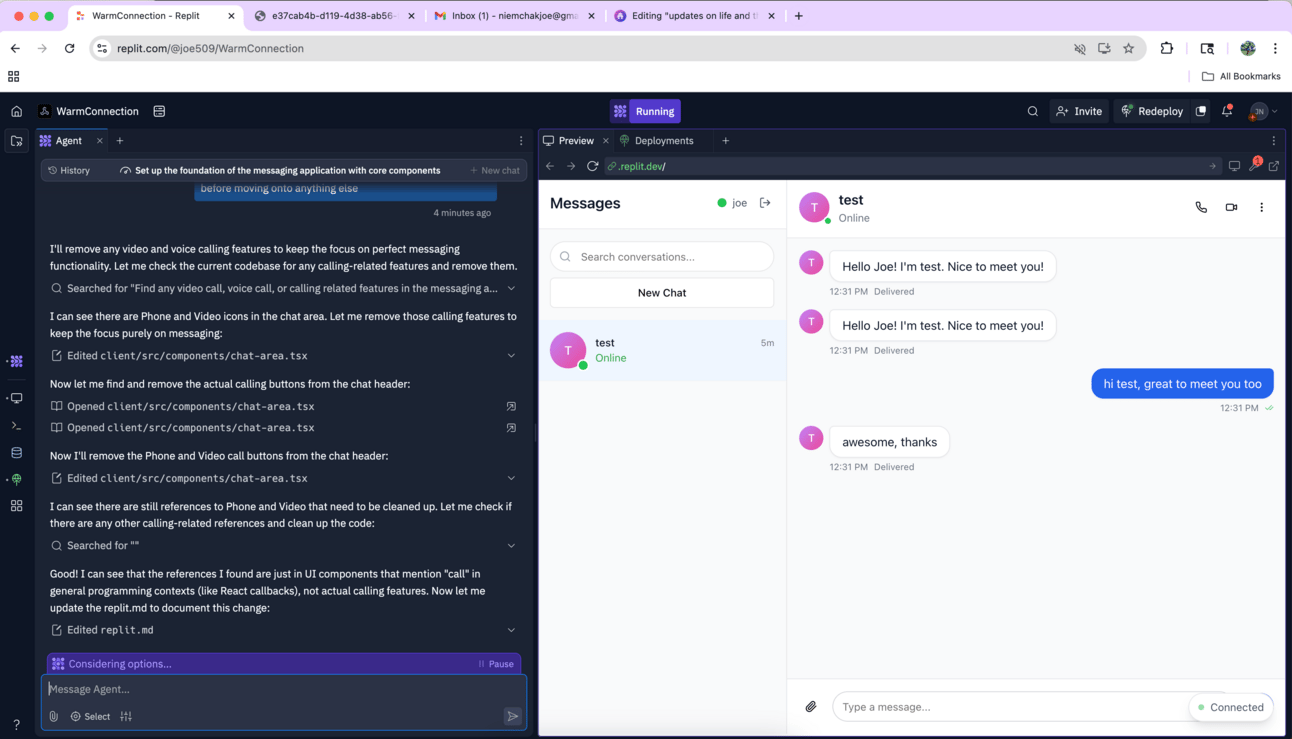Click New chat in Agent header
This screenshot has width=1292, height=739.
[495, 170]
